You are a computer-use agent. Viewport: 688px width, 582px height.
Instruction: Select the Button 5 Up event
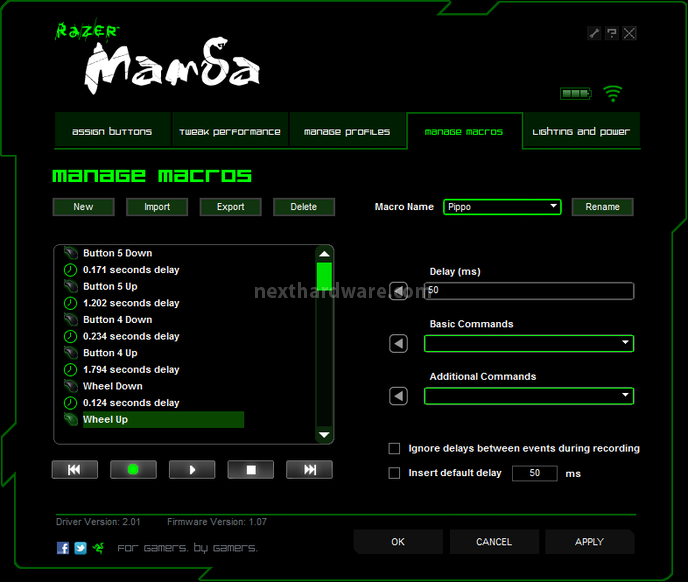pos(111,286)
